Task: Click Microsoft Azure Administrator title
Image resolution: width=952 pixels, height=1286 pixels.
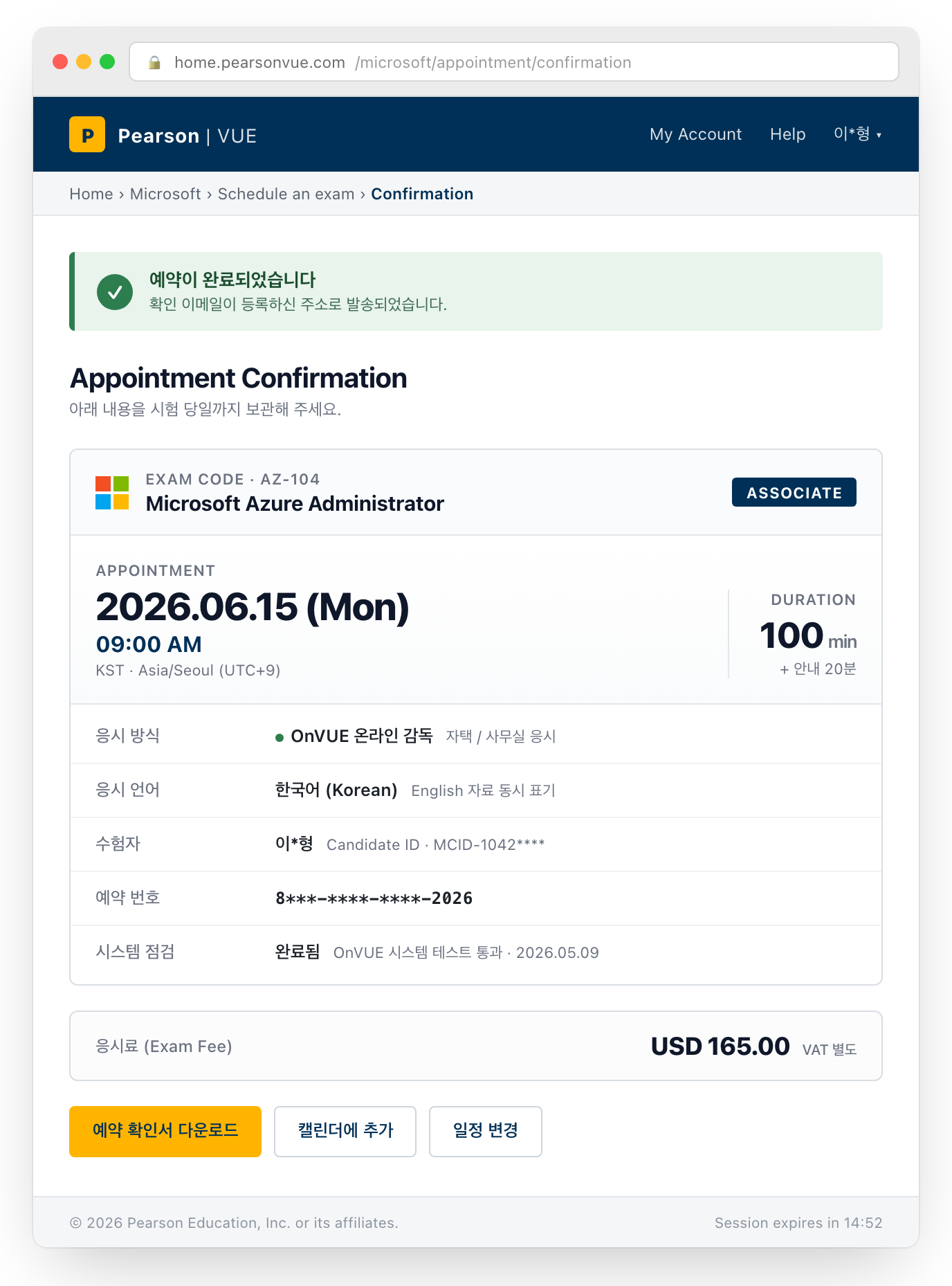Action: click(295, 503)
